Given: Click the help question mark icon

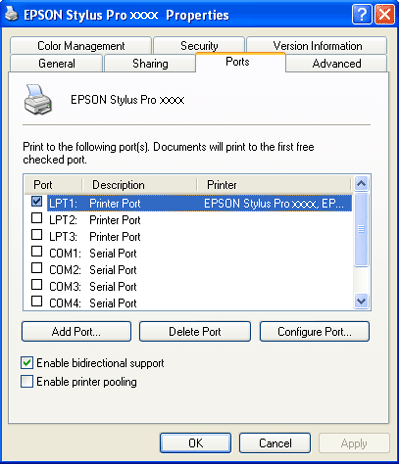Looking at the screenshot, I should 362,15.
